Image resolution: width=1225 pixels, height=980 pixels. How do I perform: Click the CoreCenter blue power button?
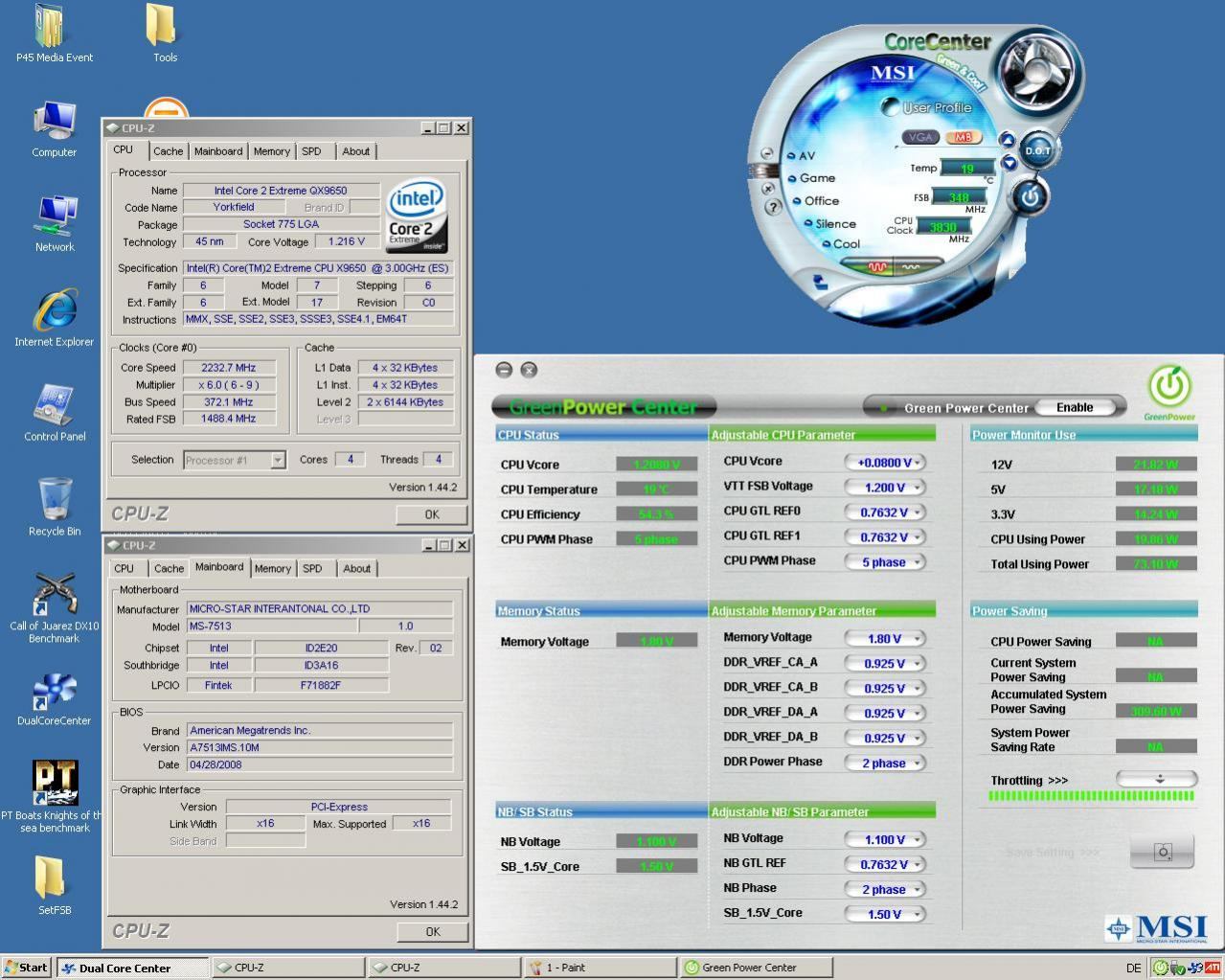1030,197
